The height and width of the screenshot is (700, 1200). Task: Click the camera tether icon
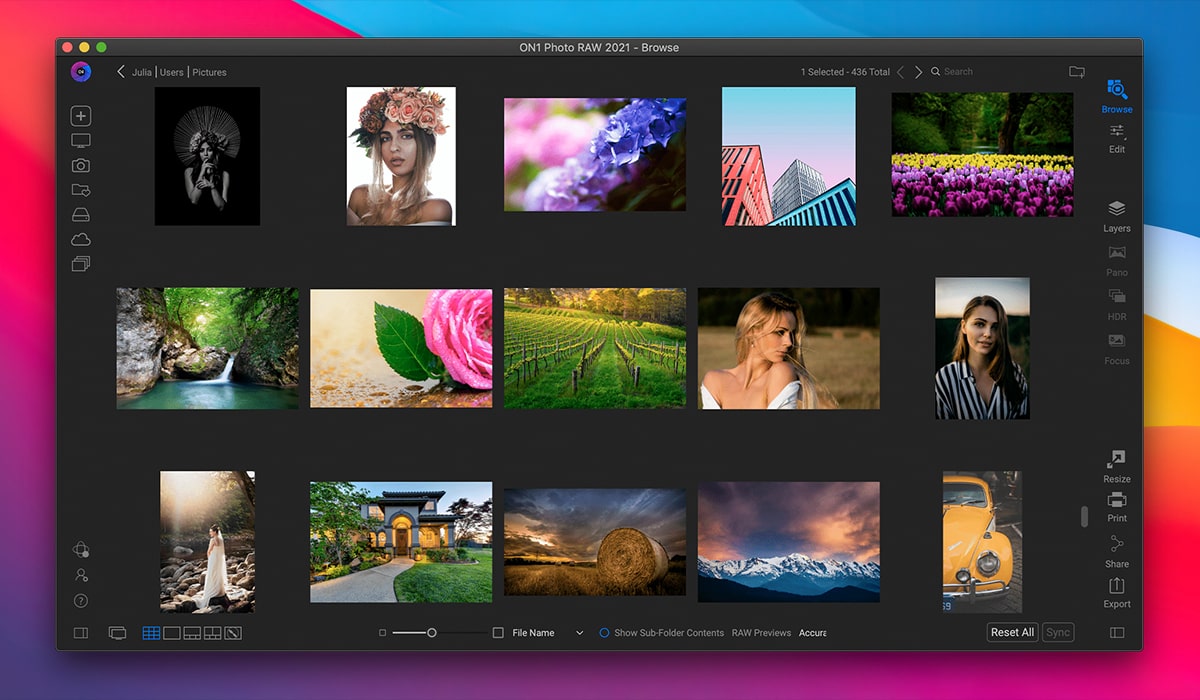pos(81,166)
